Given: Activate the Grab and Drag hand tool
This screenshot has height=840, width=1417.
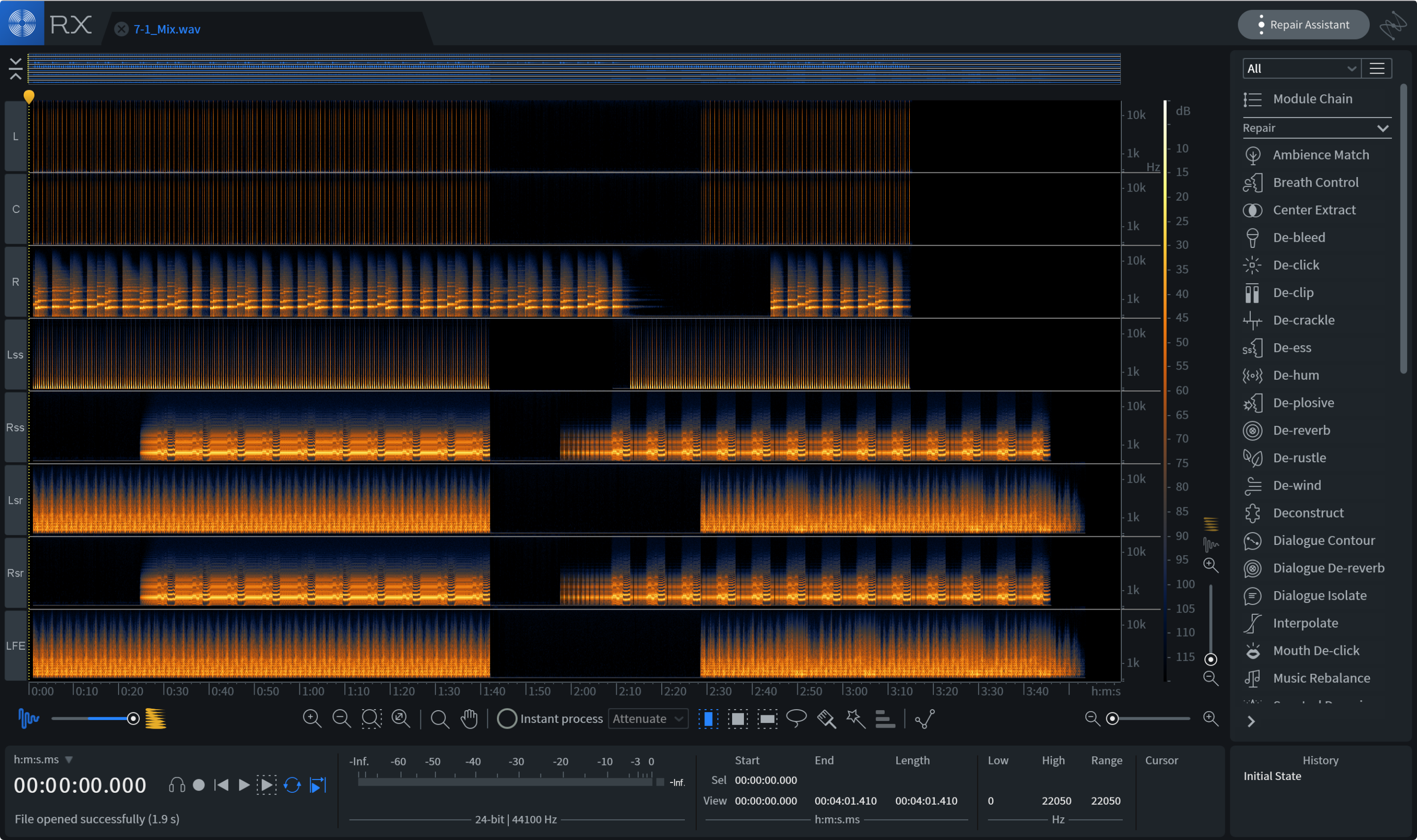Looking at the screenshot, I should tap(469, 718).
